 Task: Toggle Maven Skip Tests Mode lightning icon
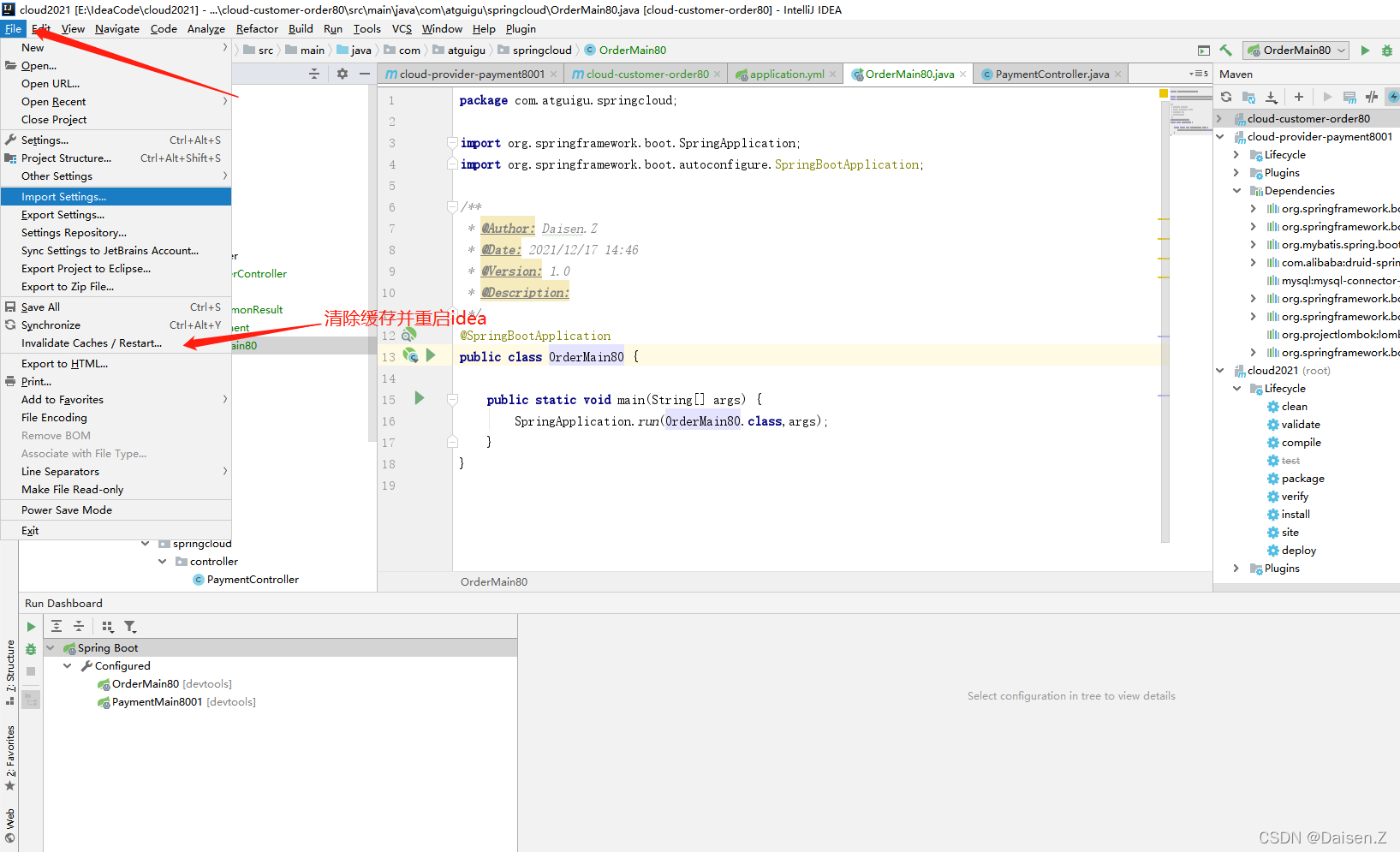(x=1393, y=97)
